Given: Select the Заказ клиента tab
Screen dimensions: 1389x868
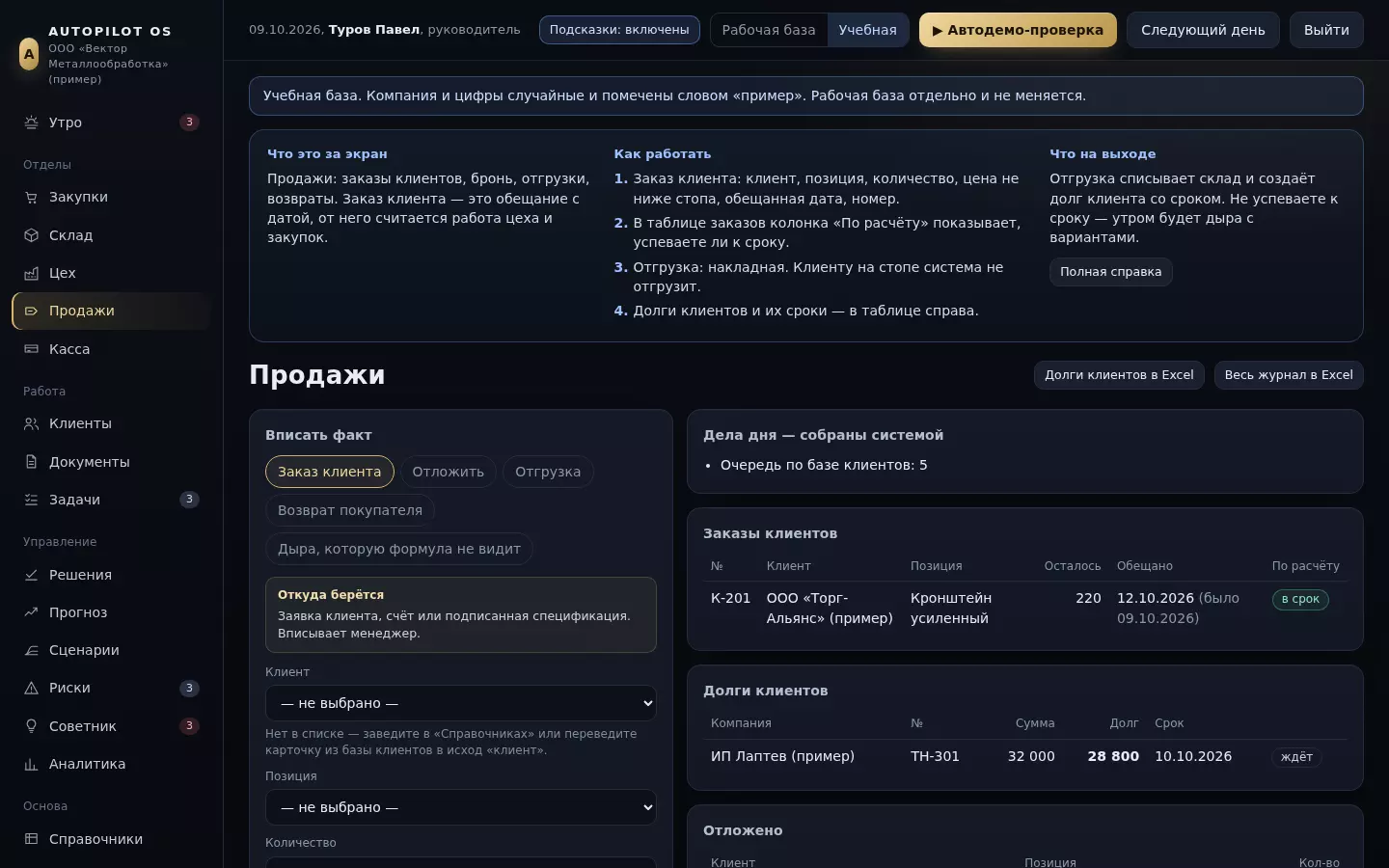Looking at the screenshot, I should 330,472.
